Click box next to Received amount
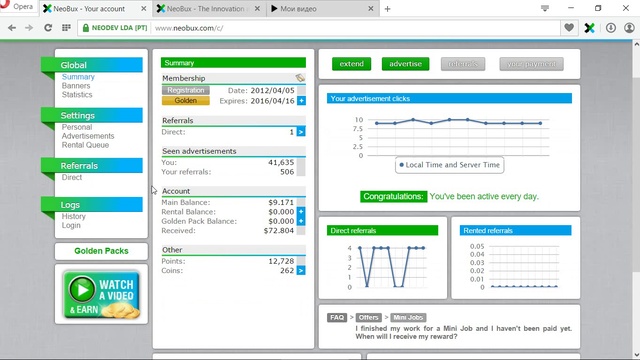 click(x=301, y=231)
